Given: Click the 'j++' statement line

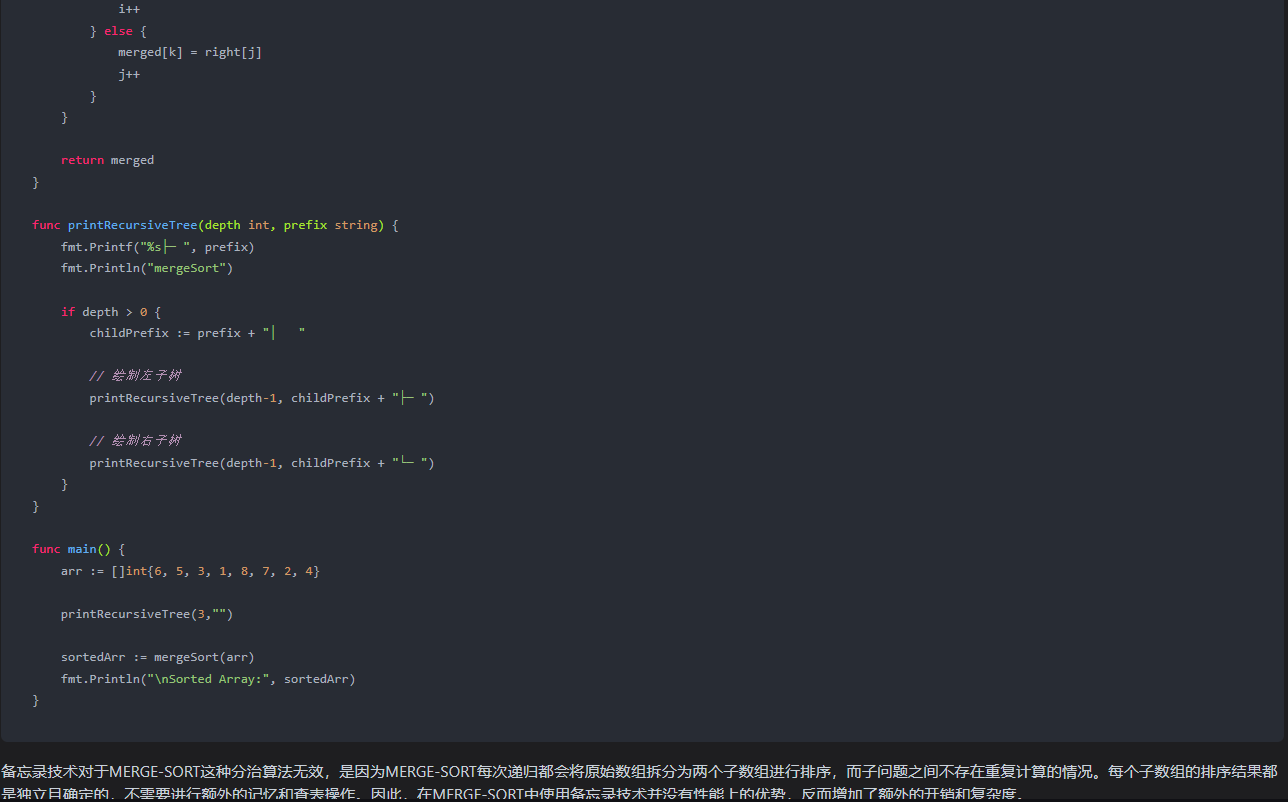Looking at the screenshot, I should 129,74.
